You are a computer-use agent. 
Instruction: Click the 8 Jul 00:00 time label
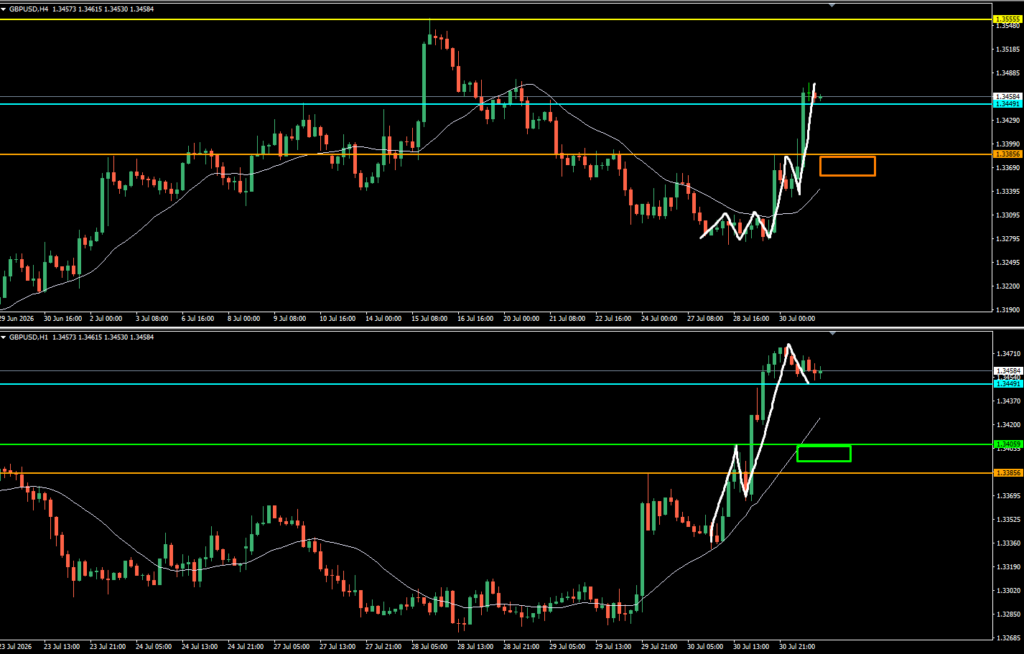[244, 319]
